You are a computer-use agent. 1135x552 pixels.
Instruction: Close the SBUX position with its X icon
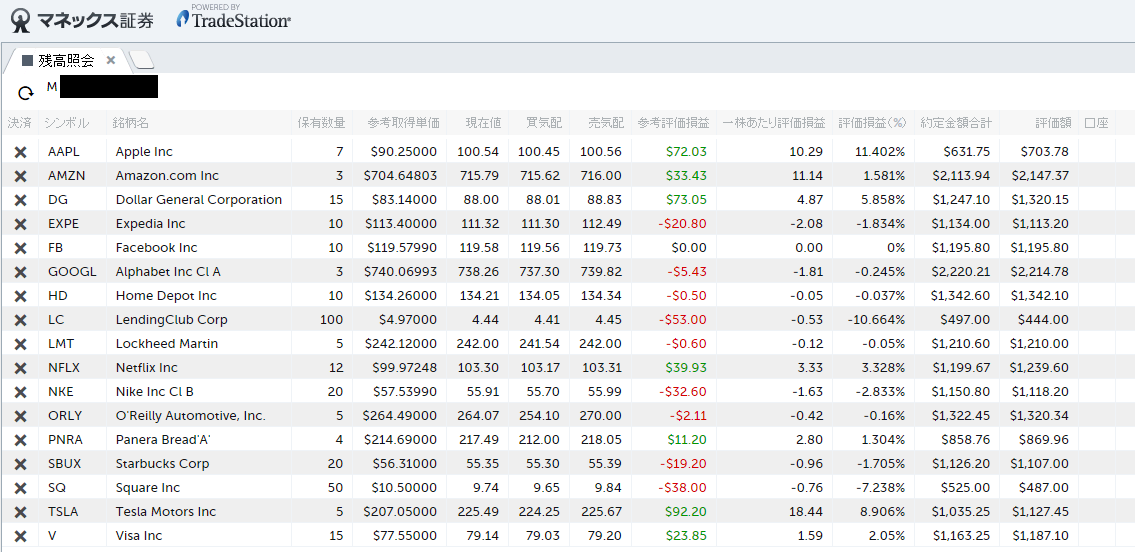(x=21, y=463)
